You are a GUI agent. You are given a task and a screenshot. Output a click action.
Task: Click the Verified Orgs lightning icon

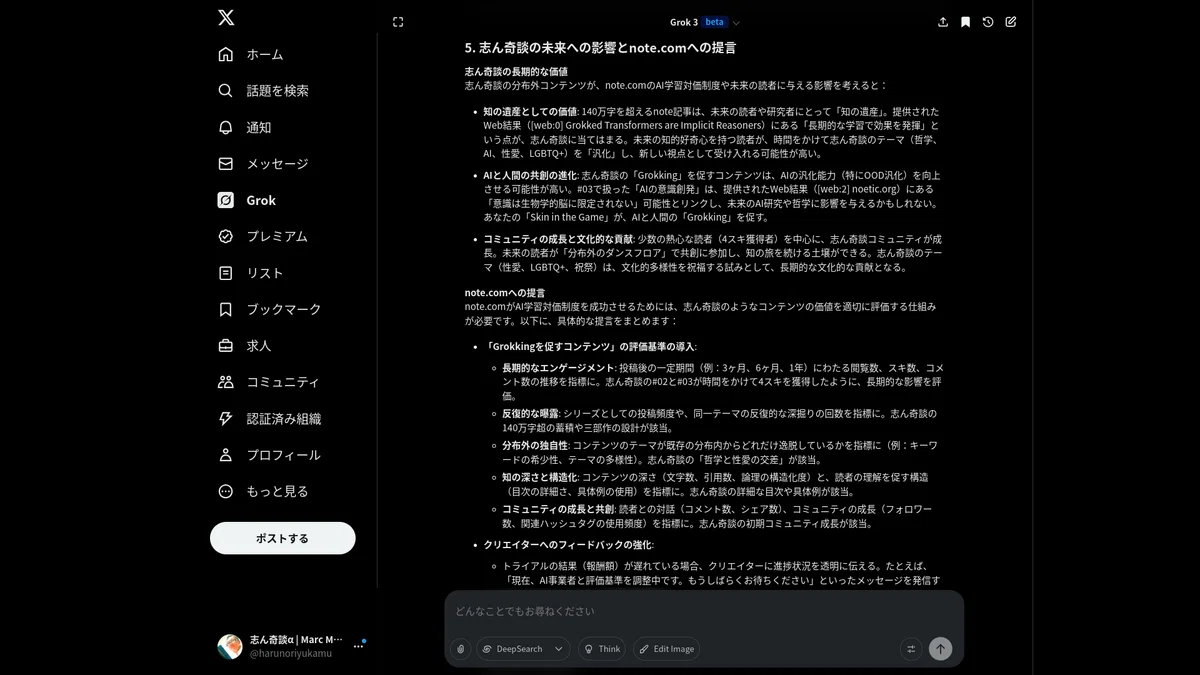[x=226, y=419]
